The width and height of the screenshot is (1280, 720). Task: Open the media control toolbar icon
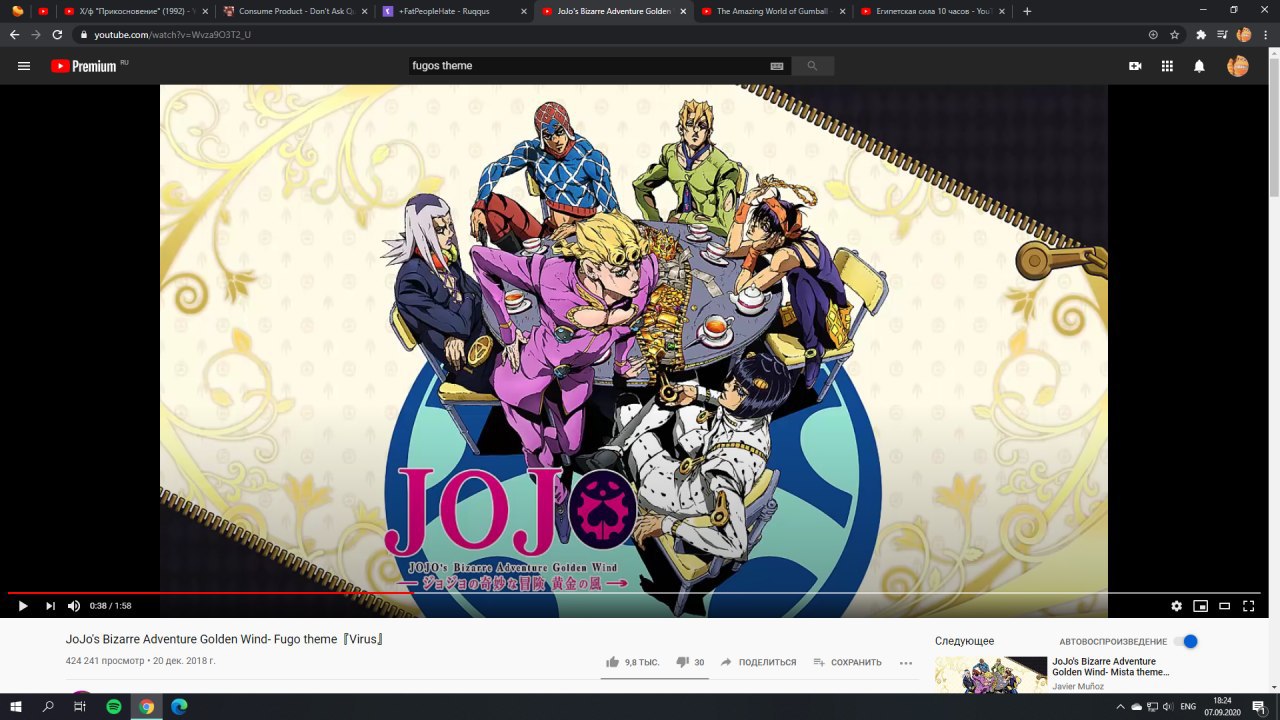1222,34
